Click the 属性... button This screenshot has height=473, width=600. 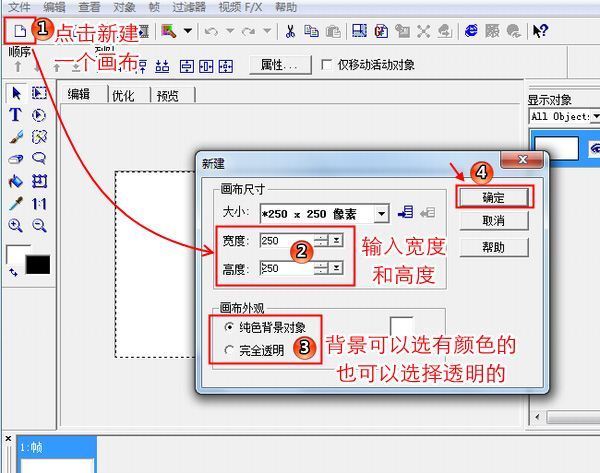(x=279, y=65)
